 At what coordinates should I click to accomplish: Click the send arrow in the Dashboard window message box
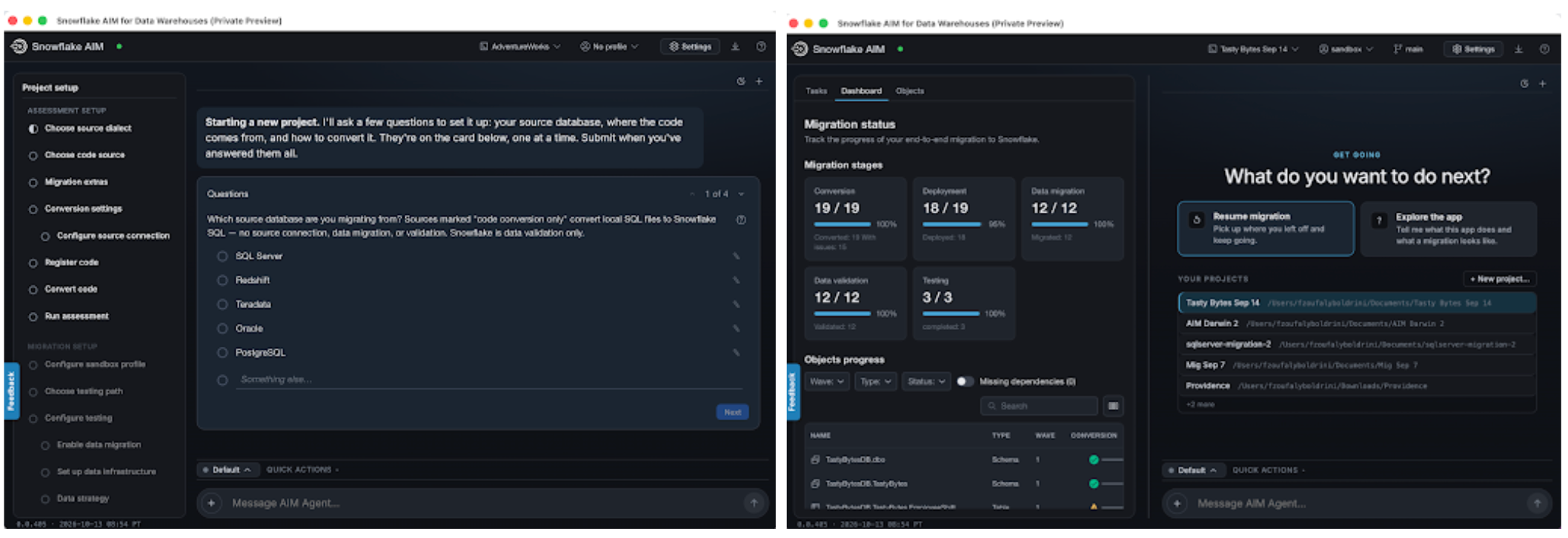[x=1537, y=504]
